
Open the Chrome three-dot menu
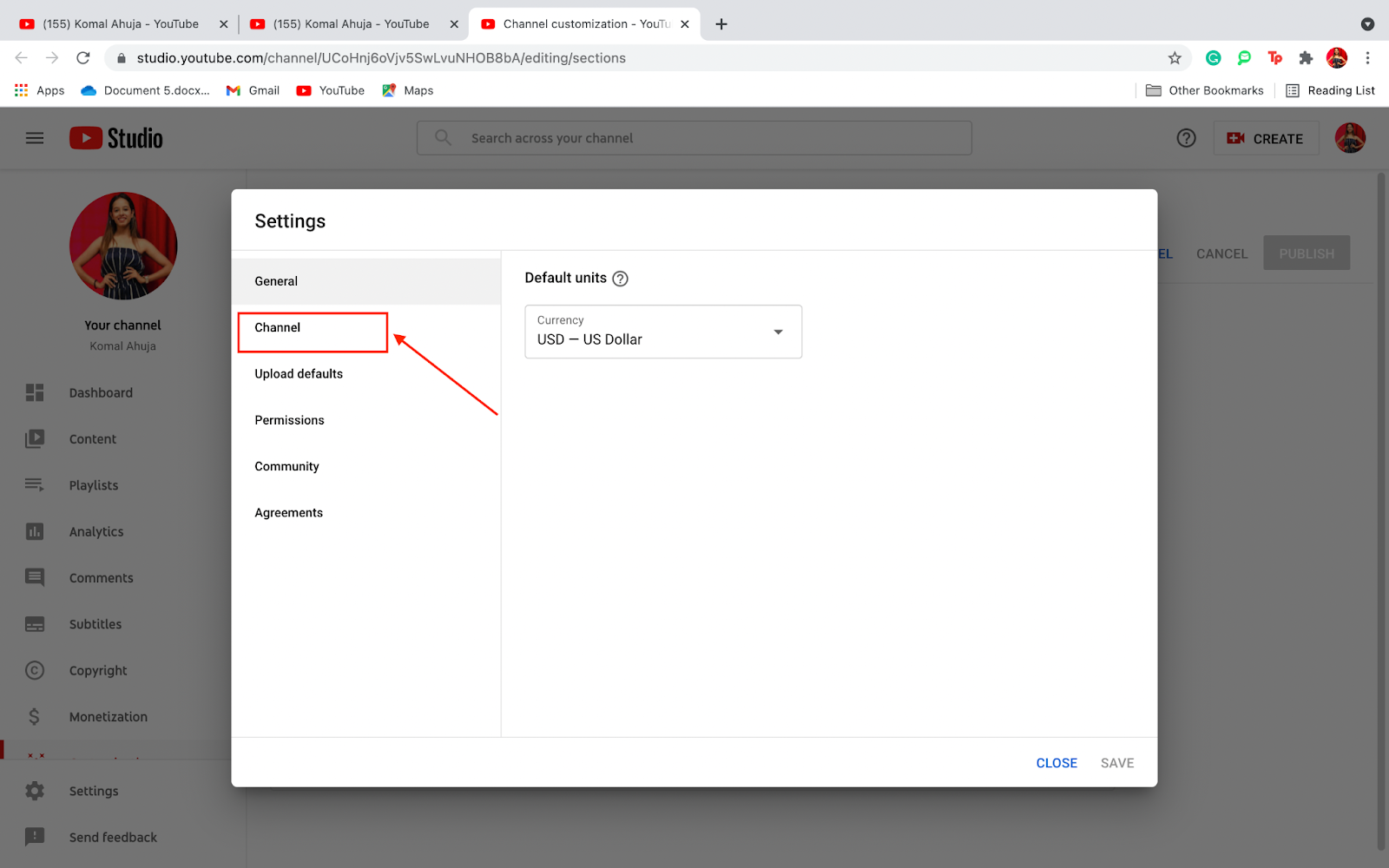1367,58
